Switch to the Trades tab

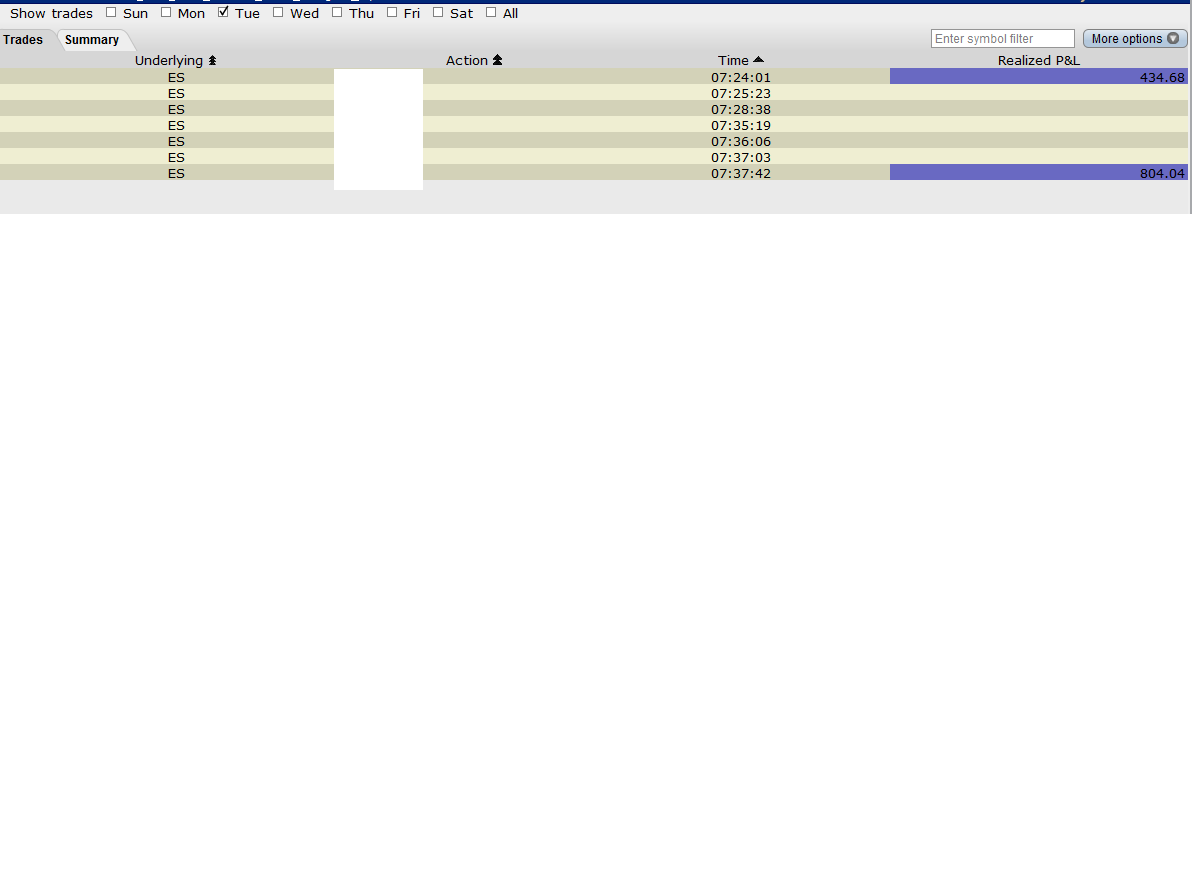23,40
